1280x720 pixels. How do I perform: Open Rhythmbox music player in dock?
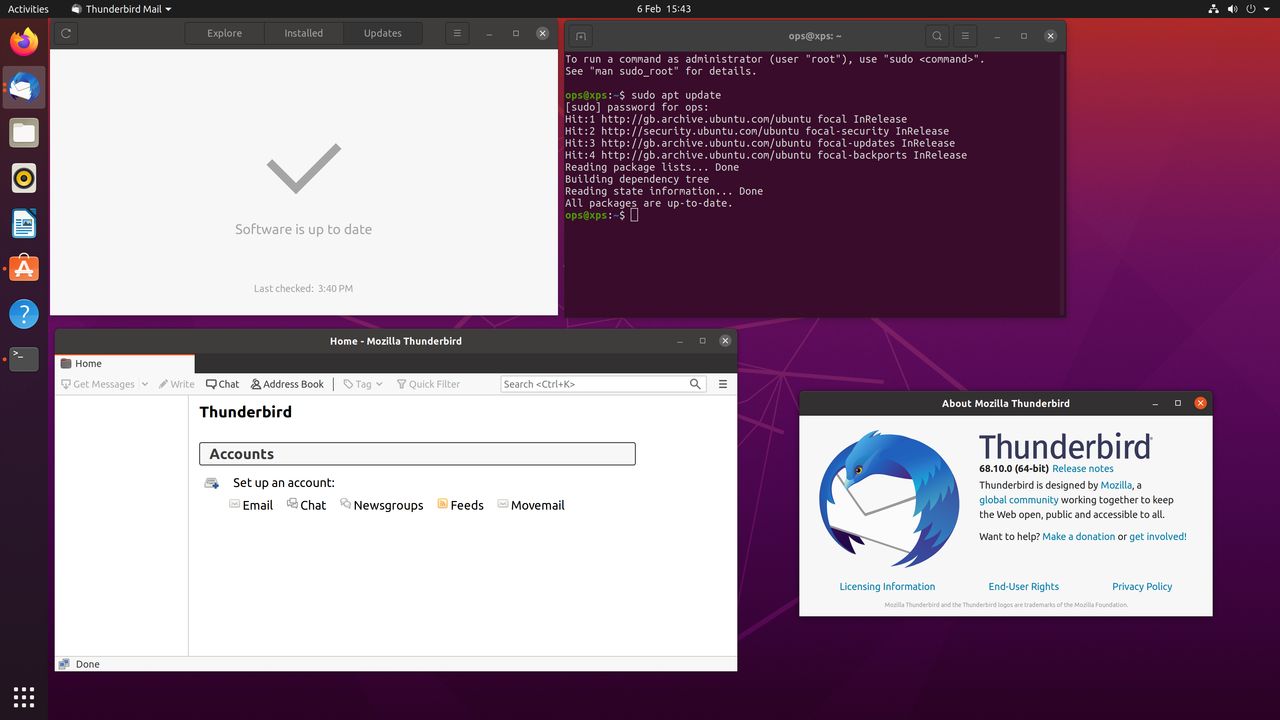pos(24,178)
